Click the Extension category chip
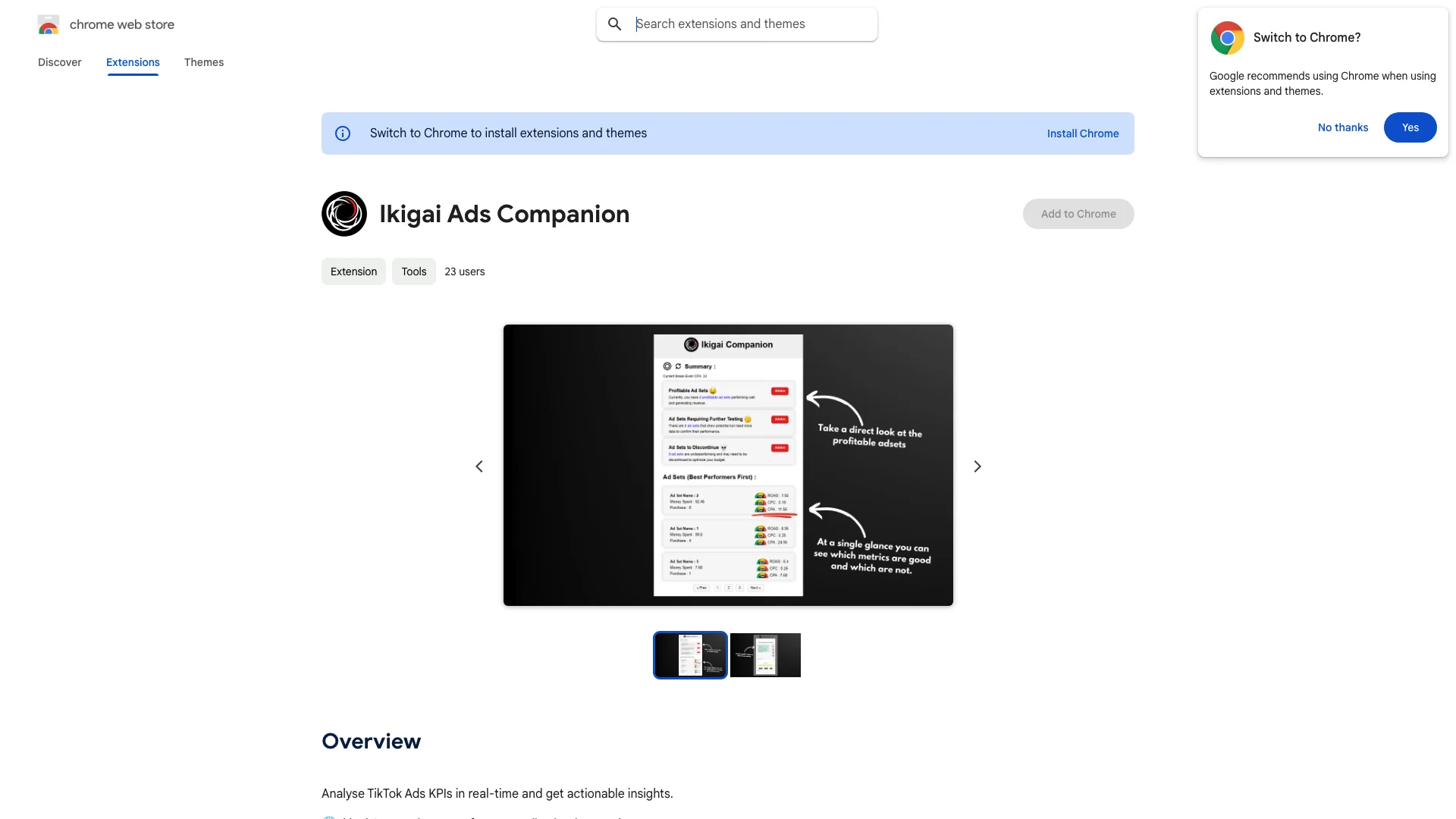Viewport: 1456px width, 819px height. click(x=353, y=271)
